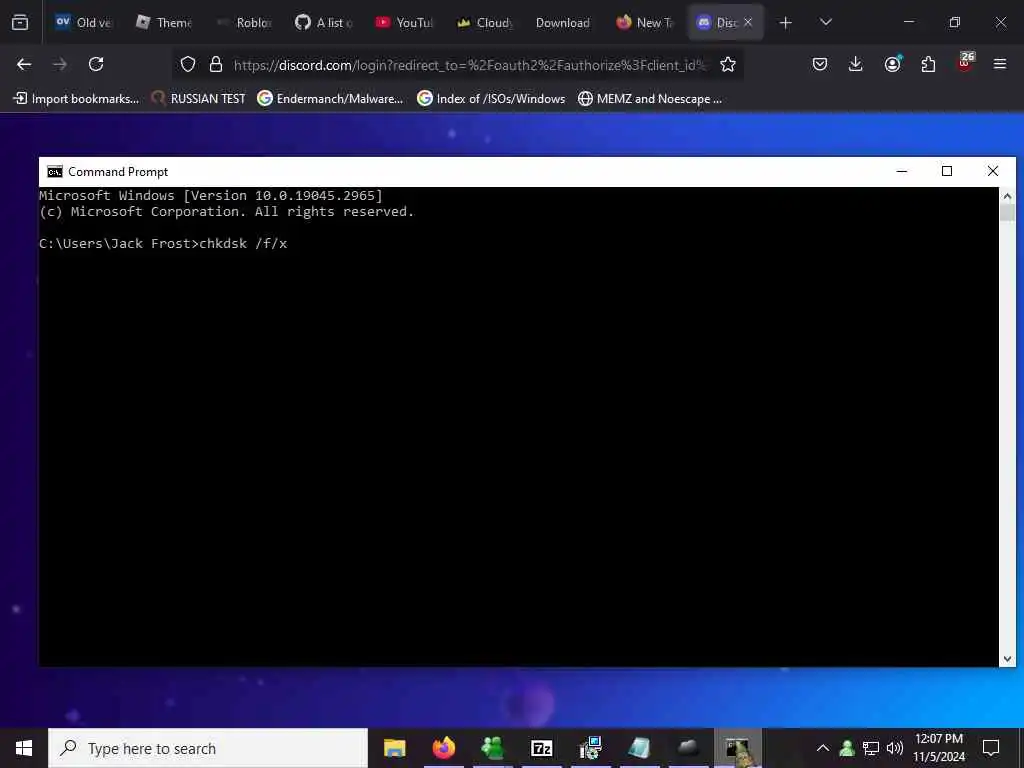This screenshot has height=768, width=1024.
Task: Open network status tray icon
Action: tap(871, 748)
